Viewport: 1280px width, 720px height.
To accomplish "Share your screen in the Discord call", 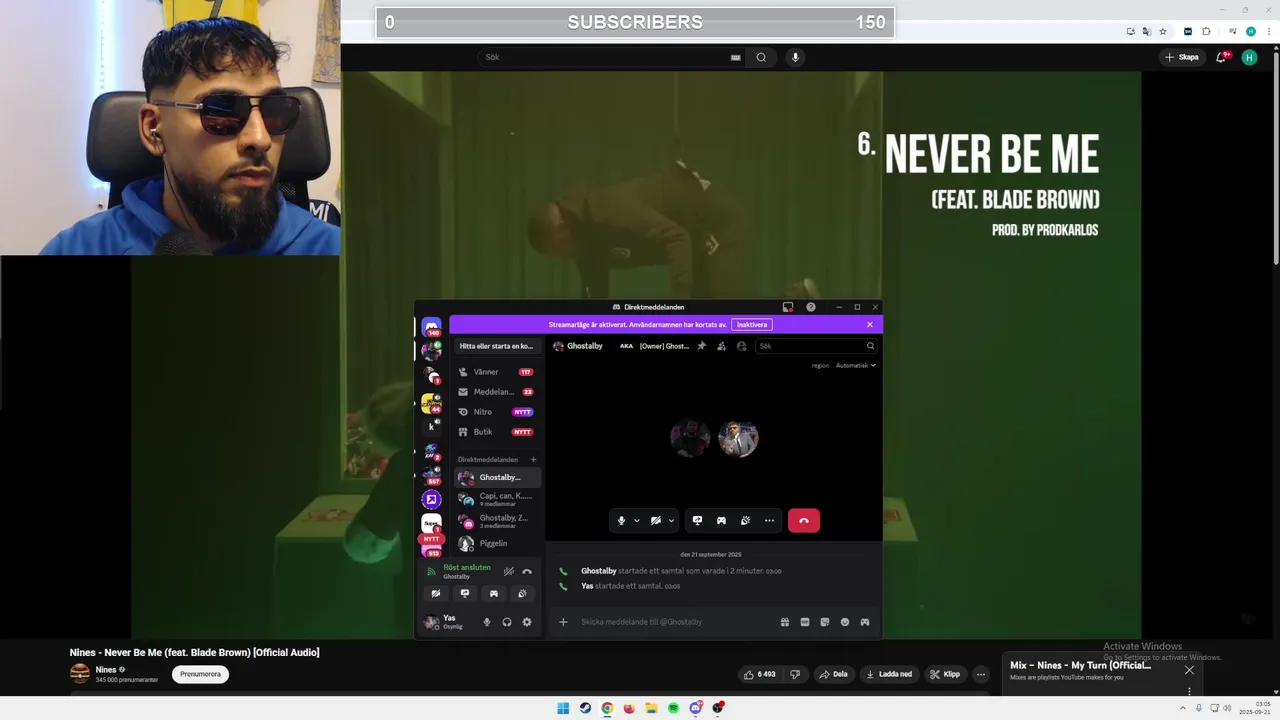I will pos(697,520).
